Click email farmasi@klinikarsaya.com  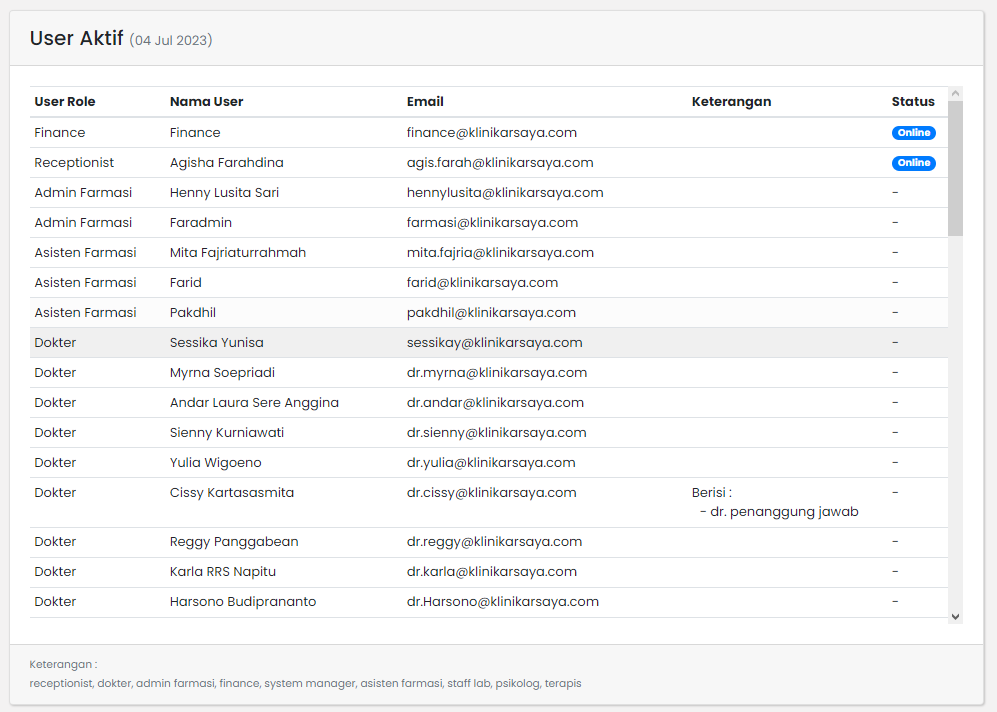492,223
